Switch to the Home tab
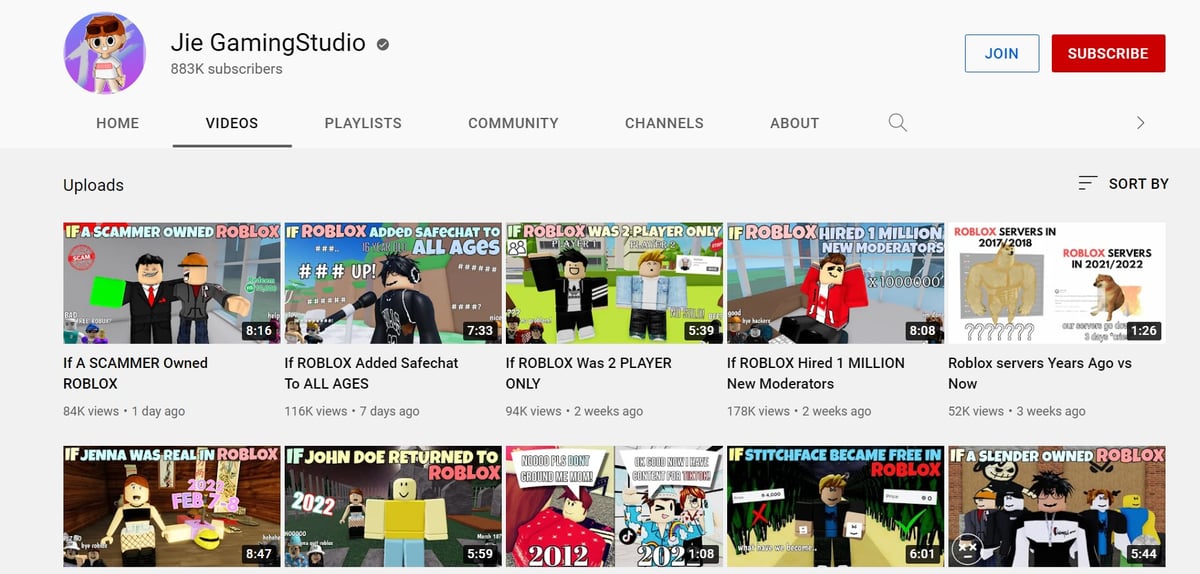The height and width of the screenshot is (574, 1200). tap(117, 123)
